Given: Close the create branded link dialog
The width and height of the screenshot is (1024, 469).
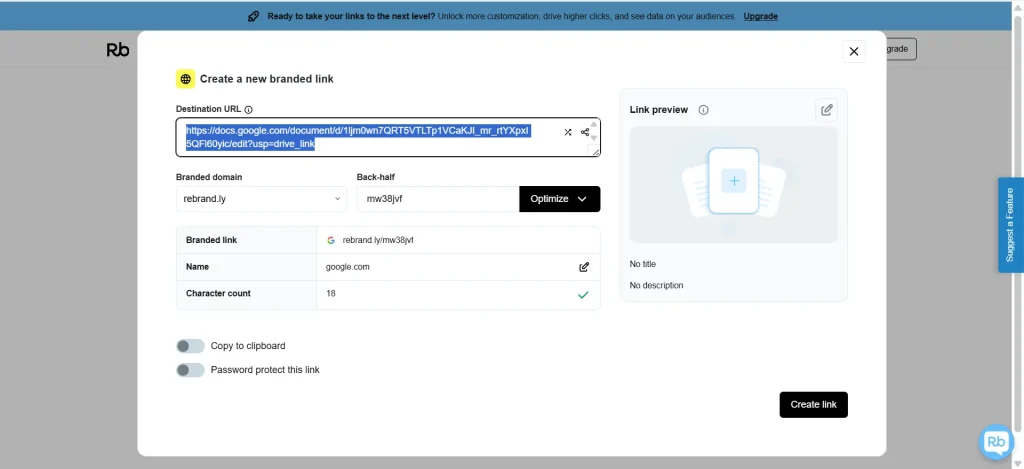Looking at the screenshot, I should point(854,52).
